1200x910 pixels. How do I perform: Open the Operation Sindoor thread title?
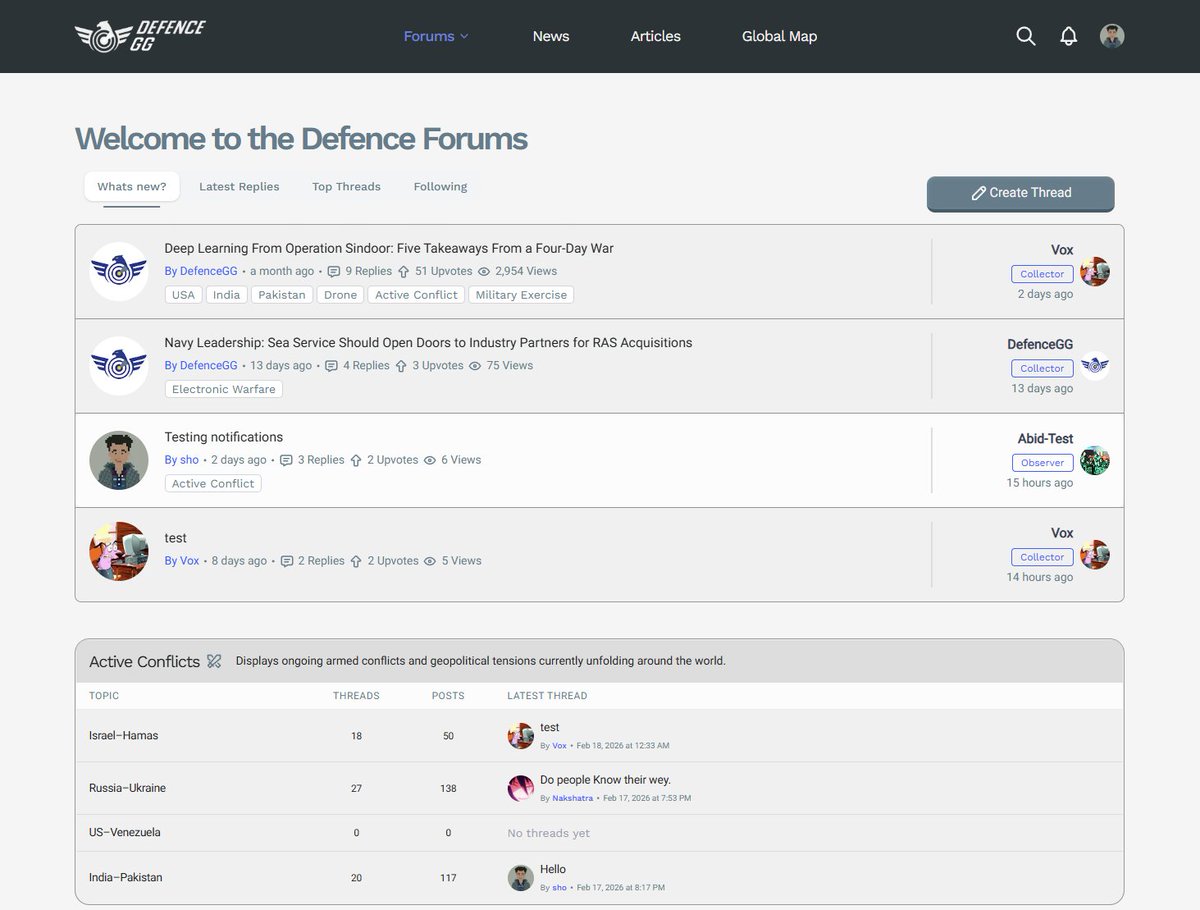389,248
